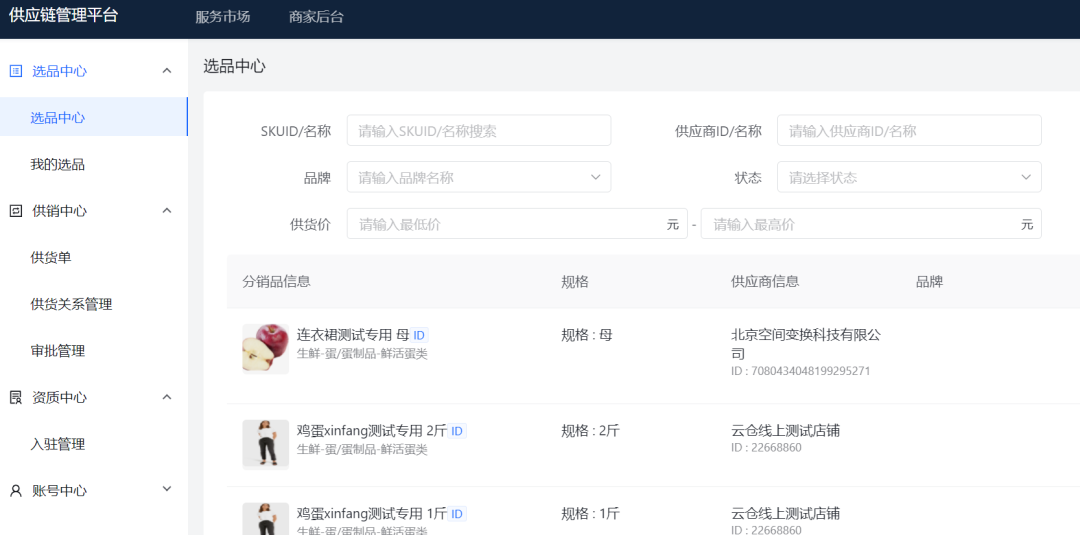Focus the 最高价 supply price field
The width and height of the screenshot is (1080, 535).
tap(871, 224)
